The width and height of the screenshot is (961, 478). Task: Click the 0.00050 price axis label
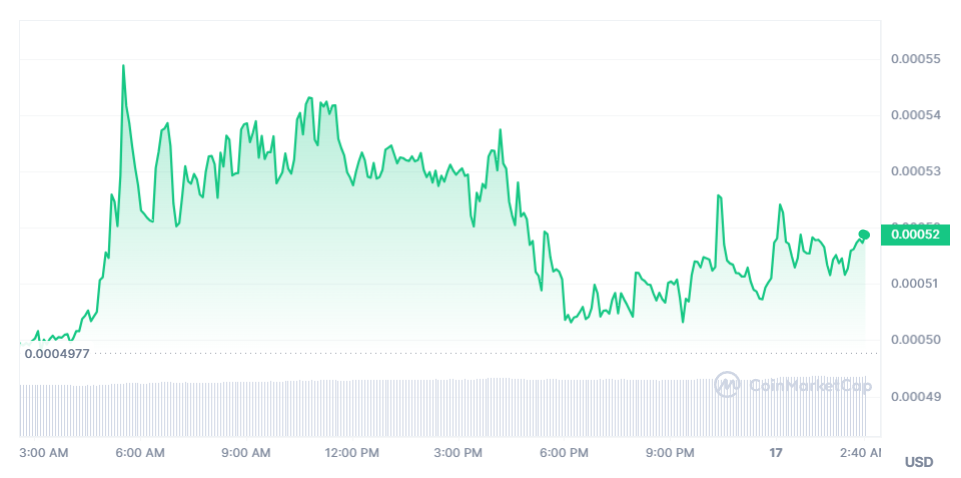pyautogui.click(x=915, y=340)
